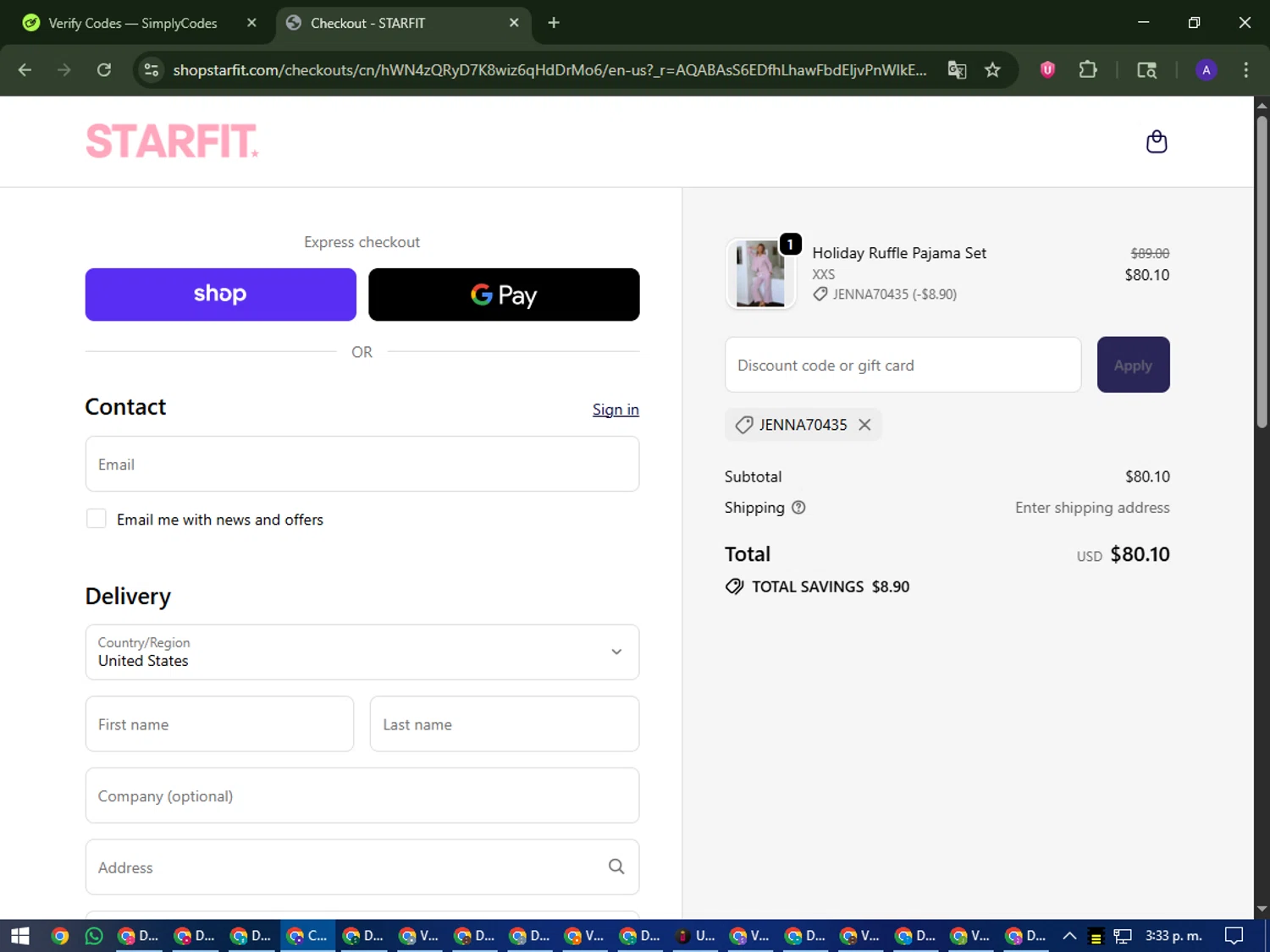Image resolution: width=1270 pixels, height=952 pixels.
Task: Open WhatsApp from the taskbar
Action: [x=94, y=936]
